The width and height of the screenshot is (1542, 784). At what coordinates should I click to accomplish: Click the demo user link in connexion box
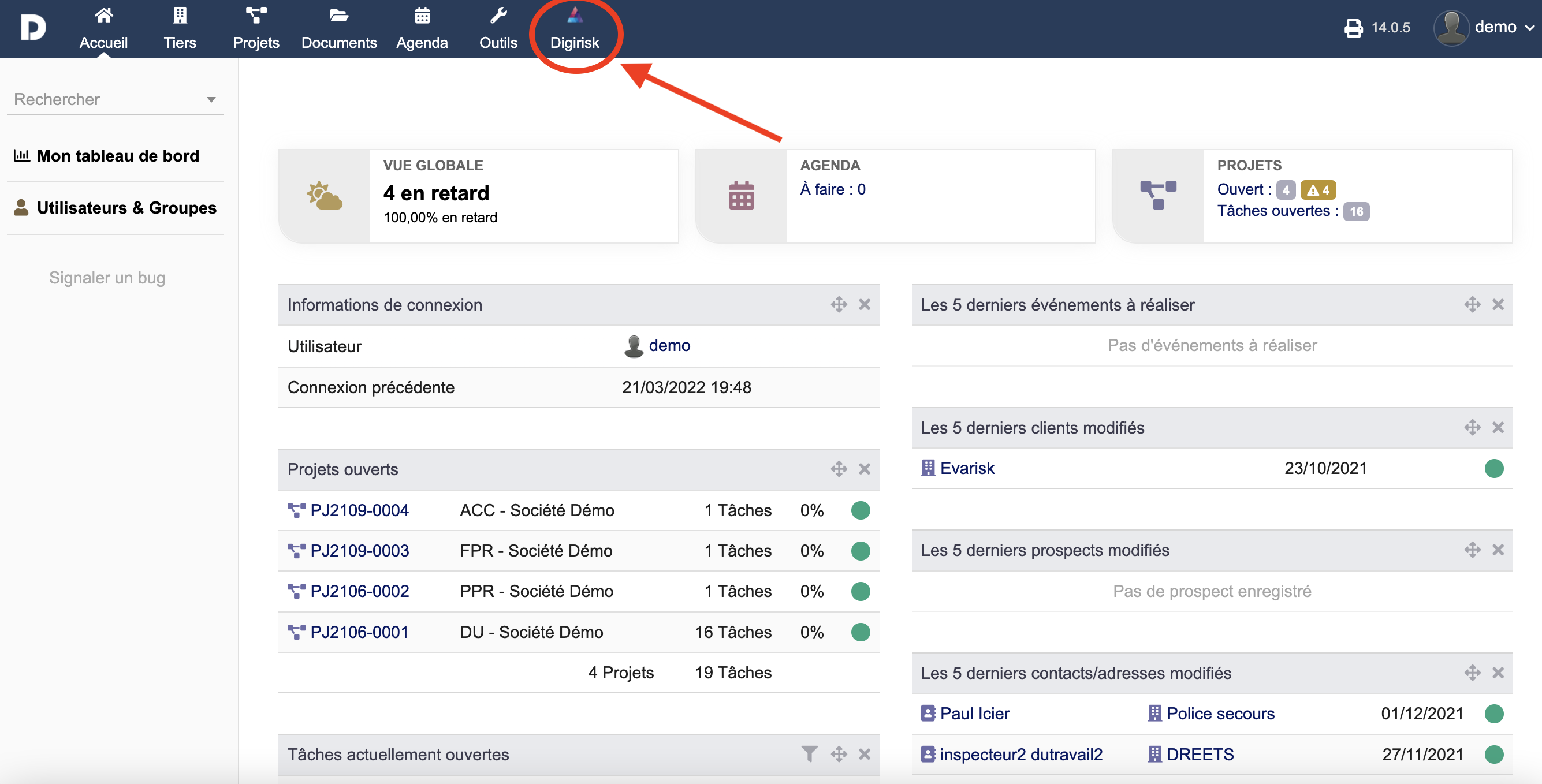(669, 345)
